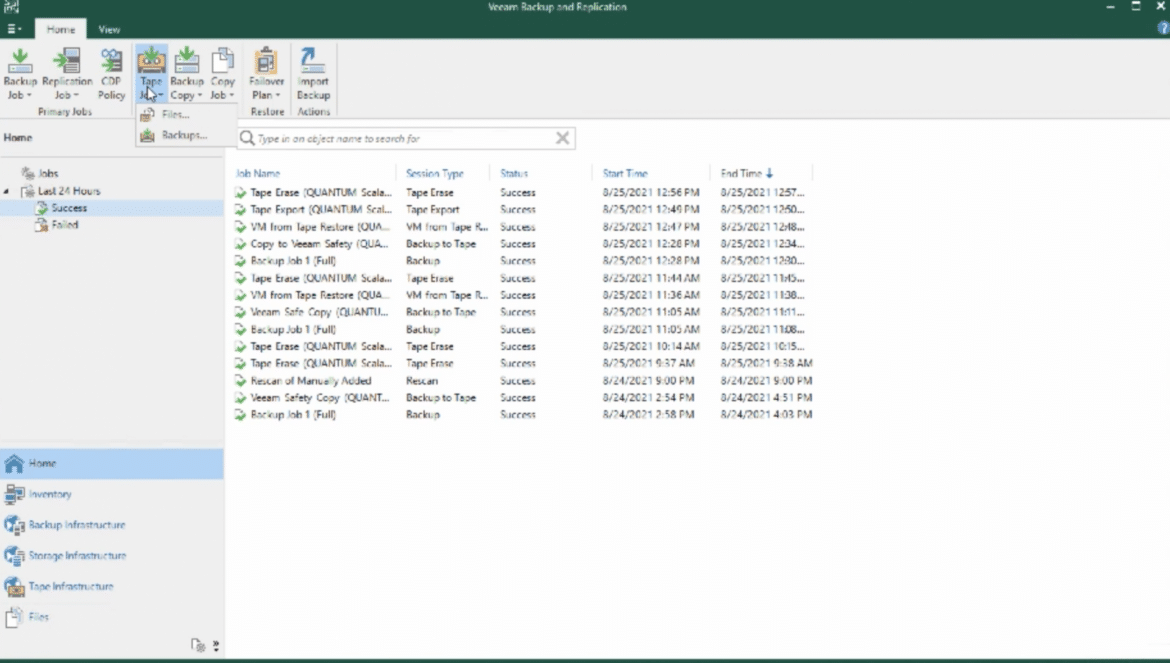This screenshot has height=663, width=1170.
Task: Select Copy to Veeam Safety job row
Action: (x=523, y=244)
